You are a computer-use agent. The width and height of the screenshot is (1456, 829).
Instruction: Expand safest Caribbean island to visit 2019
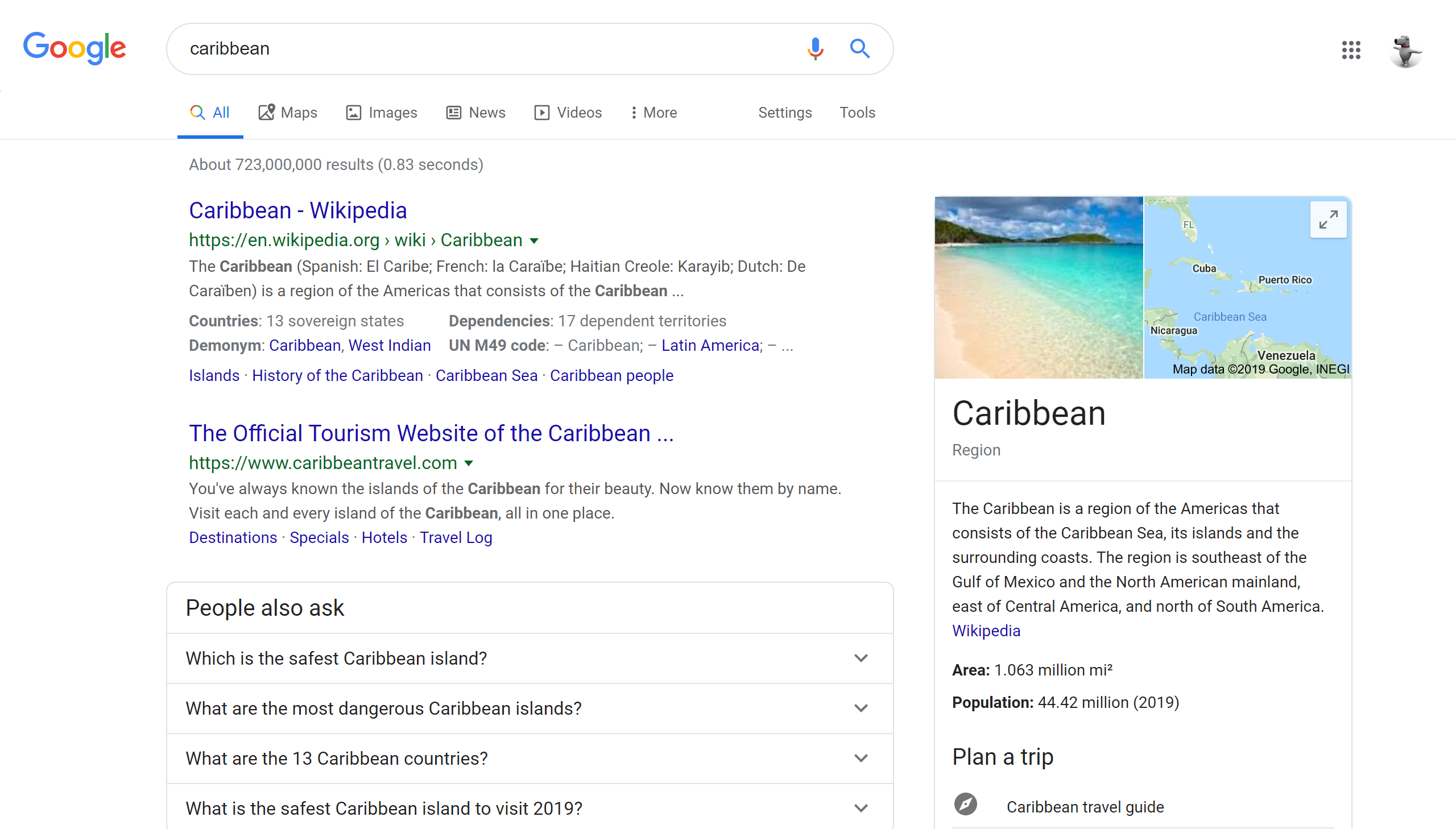click(861, 808)
